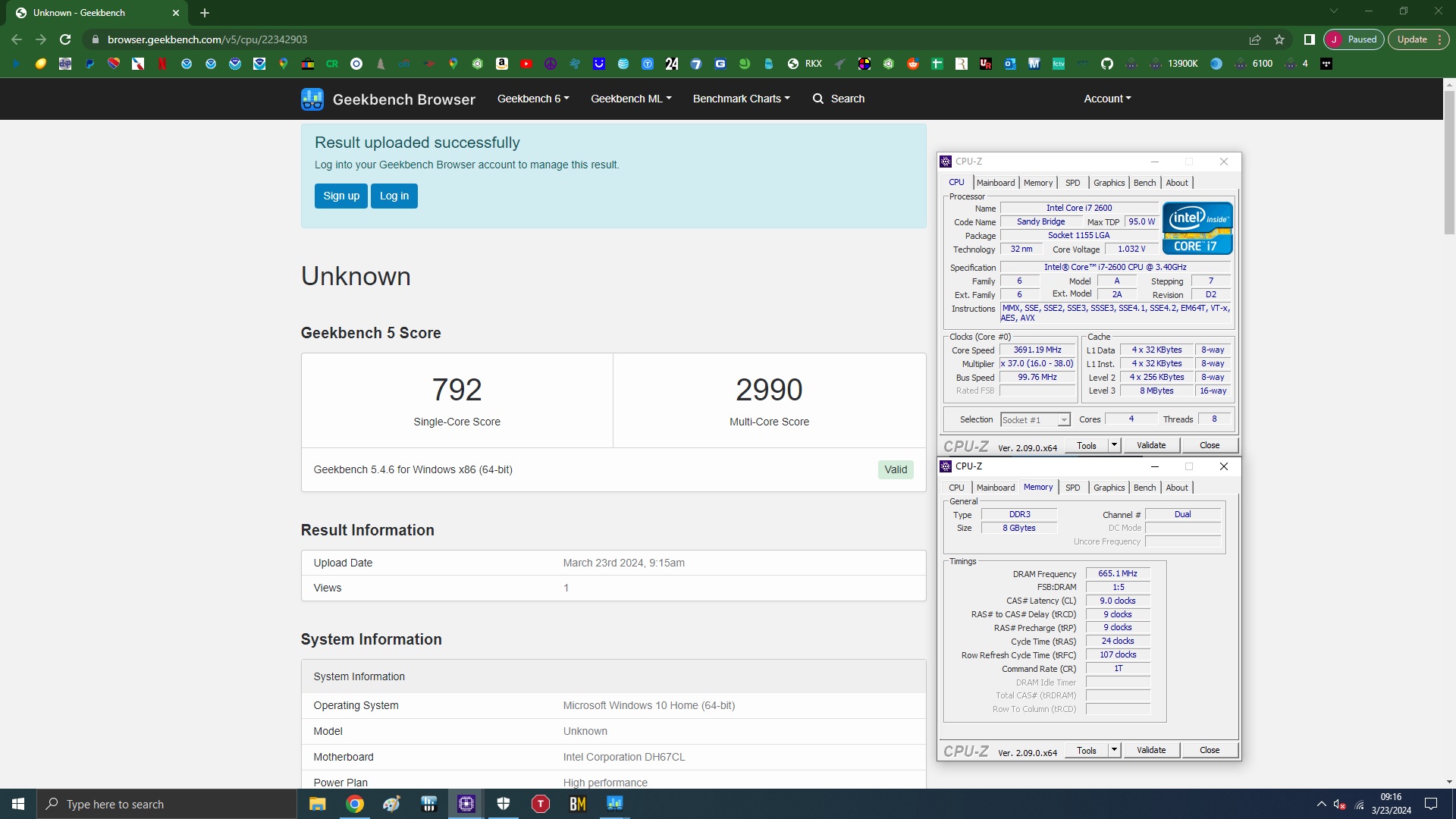The height and width of the screenshot is (819, 1456).
Task: Click the Geekbench Browser logo icon
Action: 312,99
